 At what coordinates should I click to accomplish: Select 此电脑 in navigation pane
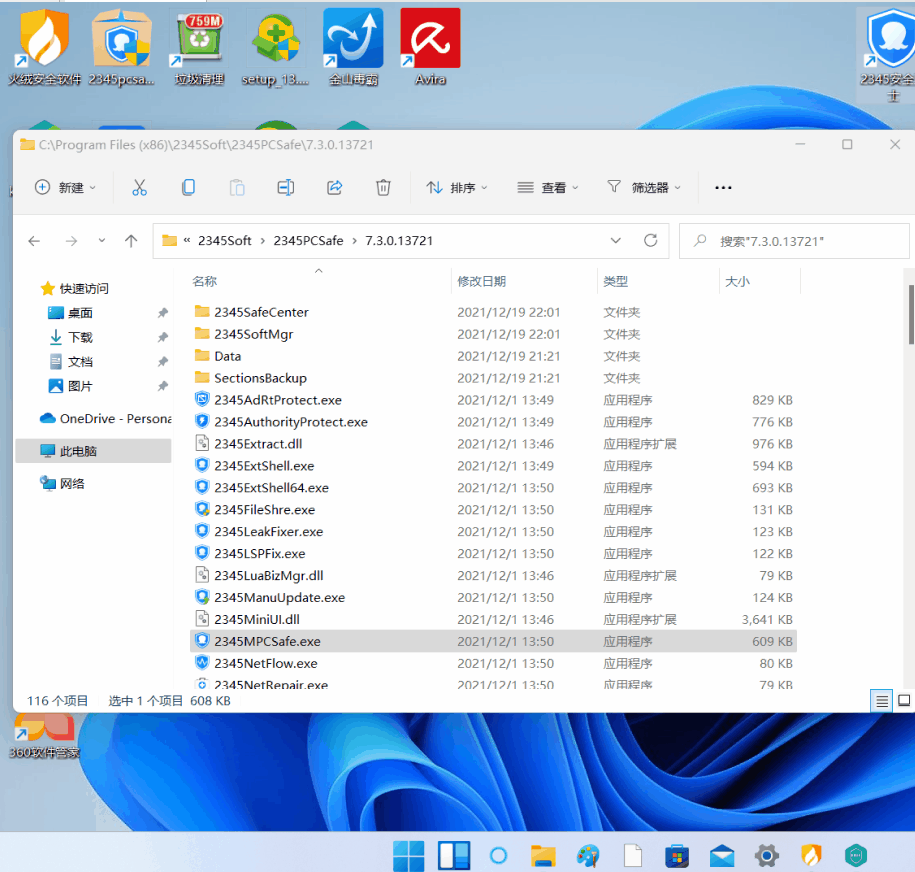[x=93, y=451]
